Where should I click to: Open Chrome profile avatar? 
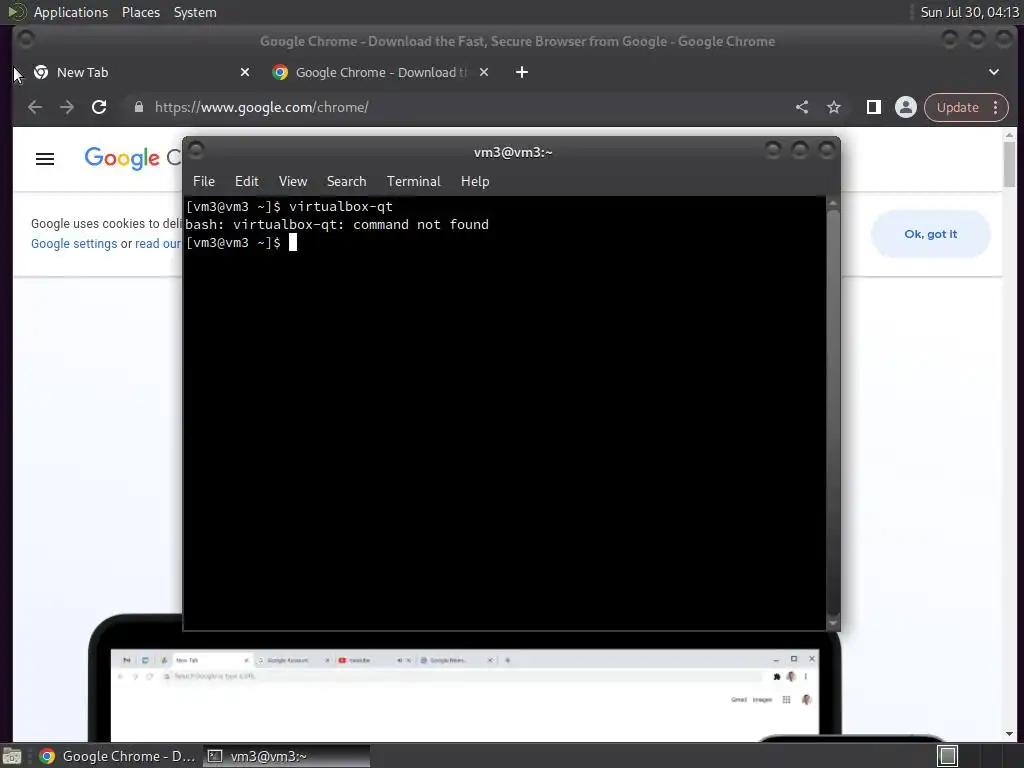[x=906, y=107]
